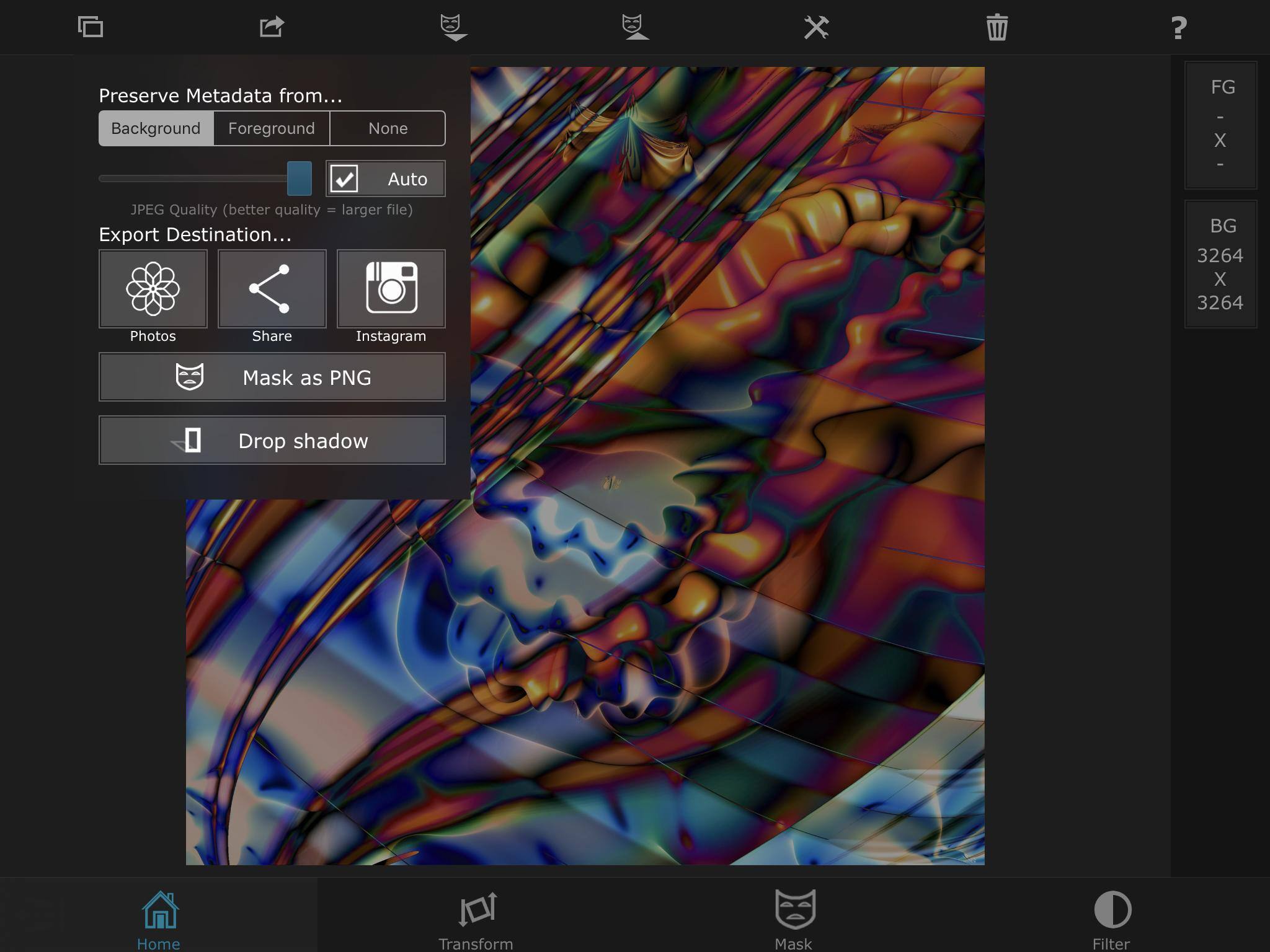
Task: Choose the Share export destination icon
Action: pyautogui.click(x=272, y=289)
